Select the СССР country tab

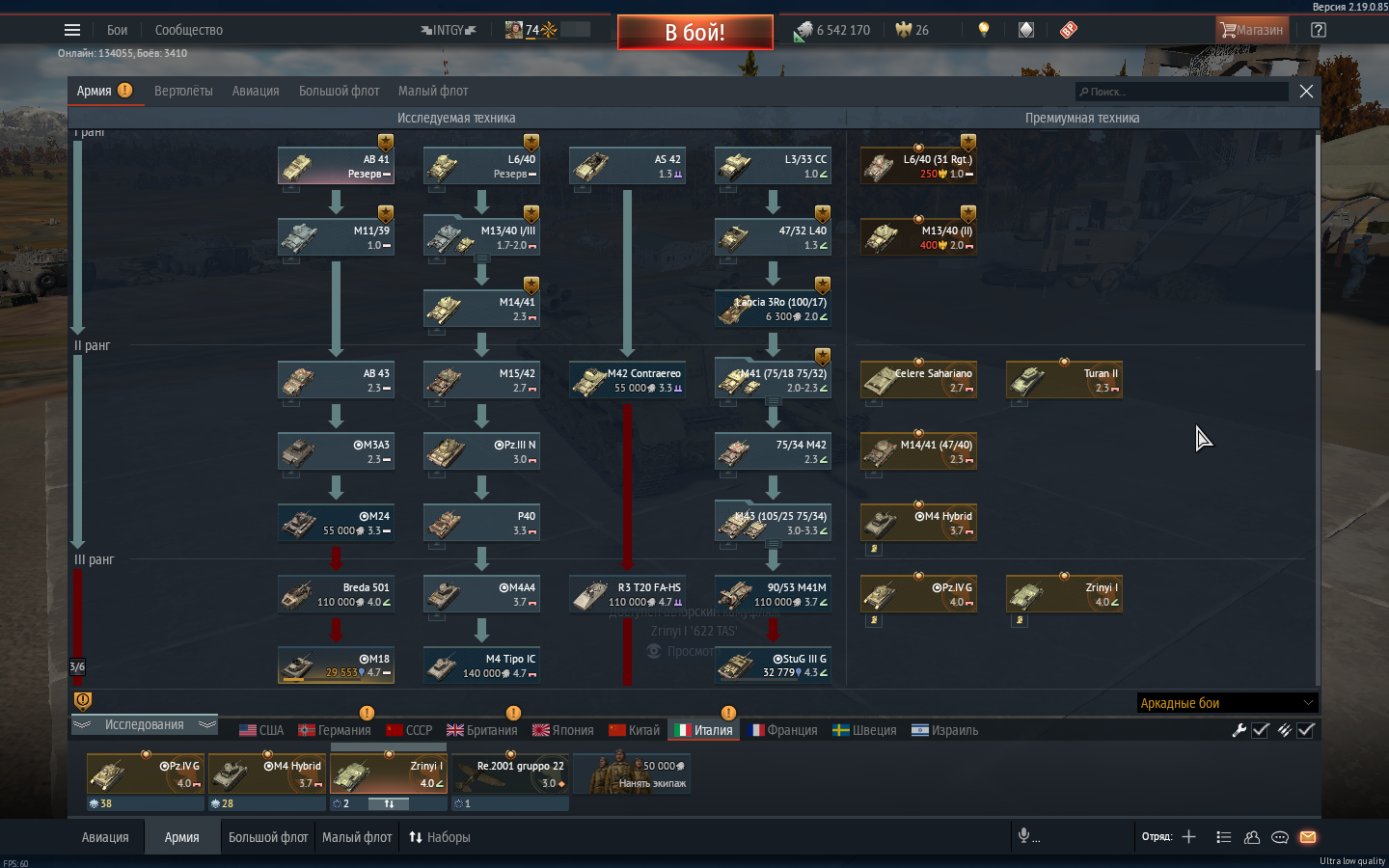point(409,730)
